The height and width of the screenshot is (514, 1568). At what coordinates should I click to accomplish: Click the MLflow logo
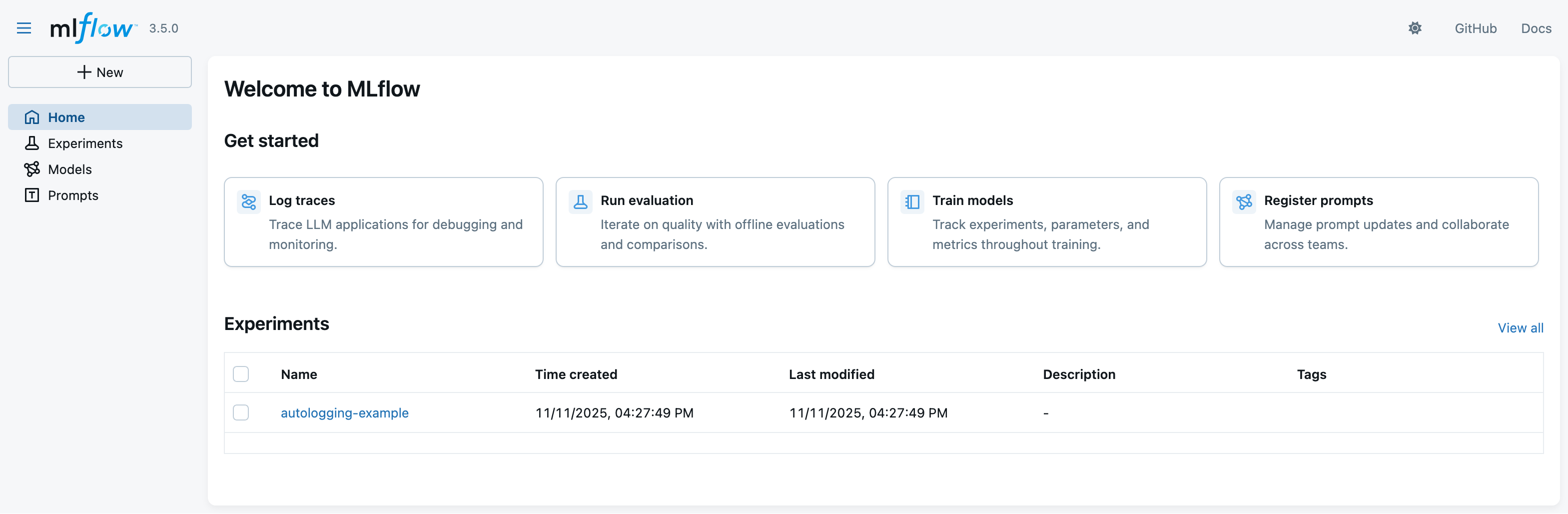point(92,28)
